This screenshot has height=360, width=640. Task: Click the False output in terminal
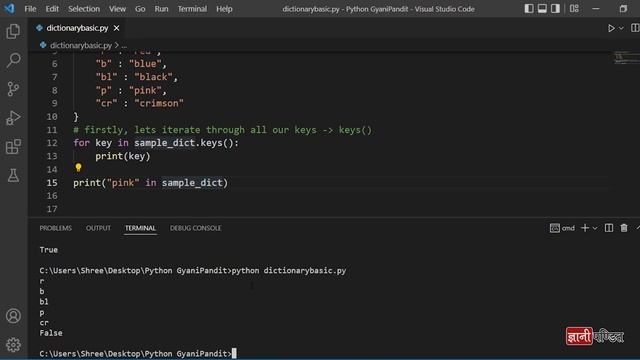click(x=51, y=333)
